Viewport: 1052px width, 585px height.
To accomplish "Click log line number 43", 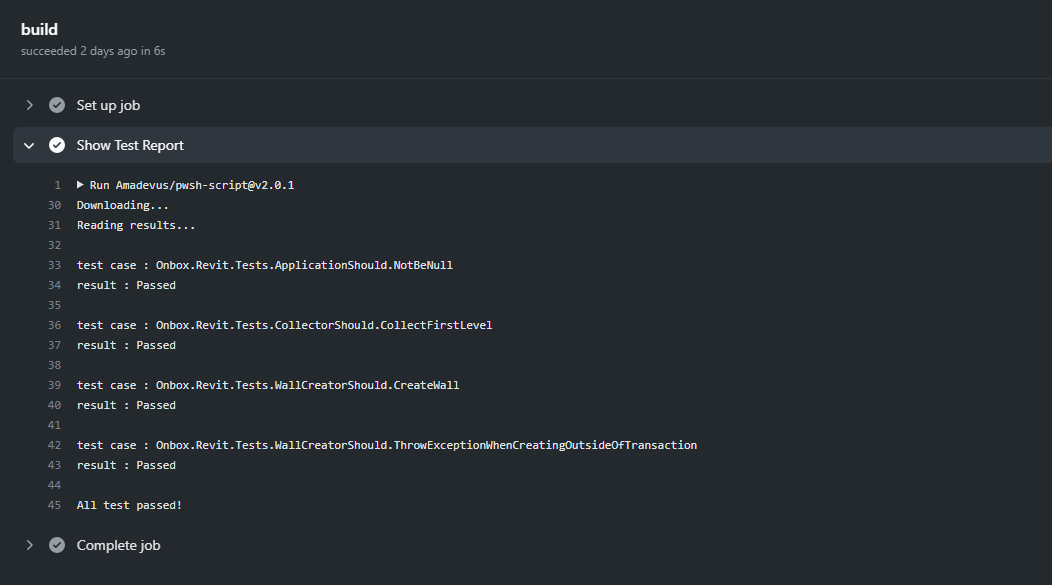I will click(54, 466).
